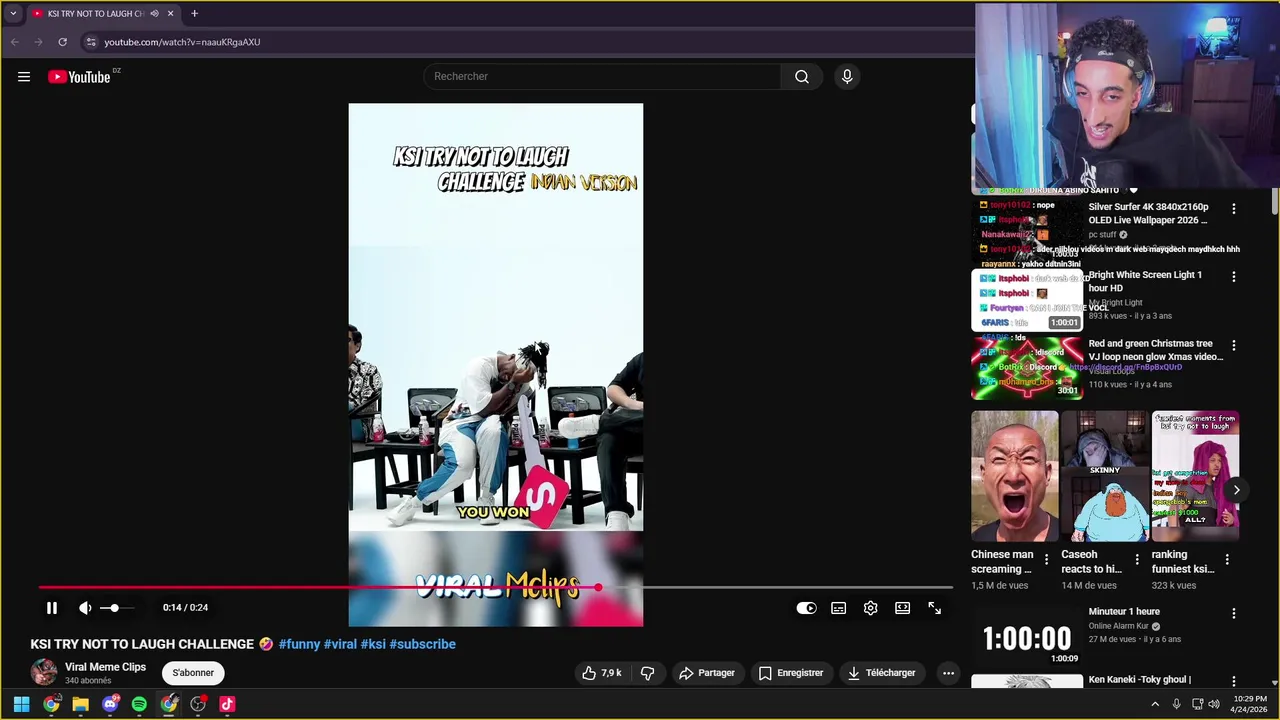The height and width of the screenshot is (720, 1280).
Task: Reload the page in the browser
Action: (62, 42)
